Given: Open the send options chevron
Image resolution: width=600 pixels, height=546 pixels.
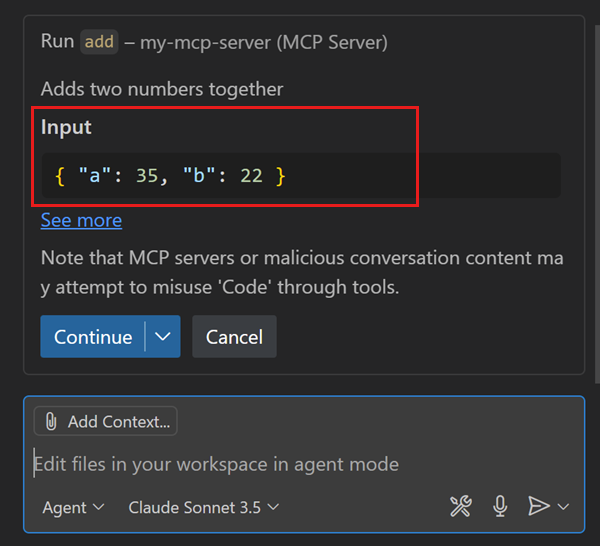Looking at the screenshot, I should 563,507.
